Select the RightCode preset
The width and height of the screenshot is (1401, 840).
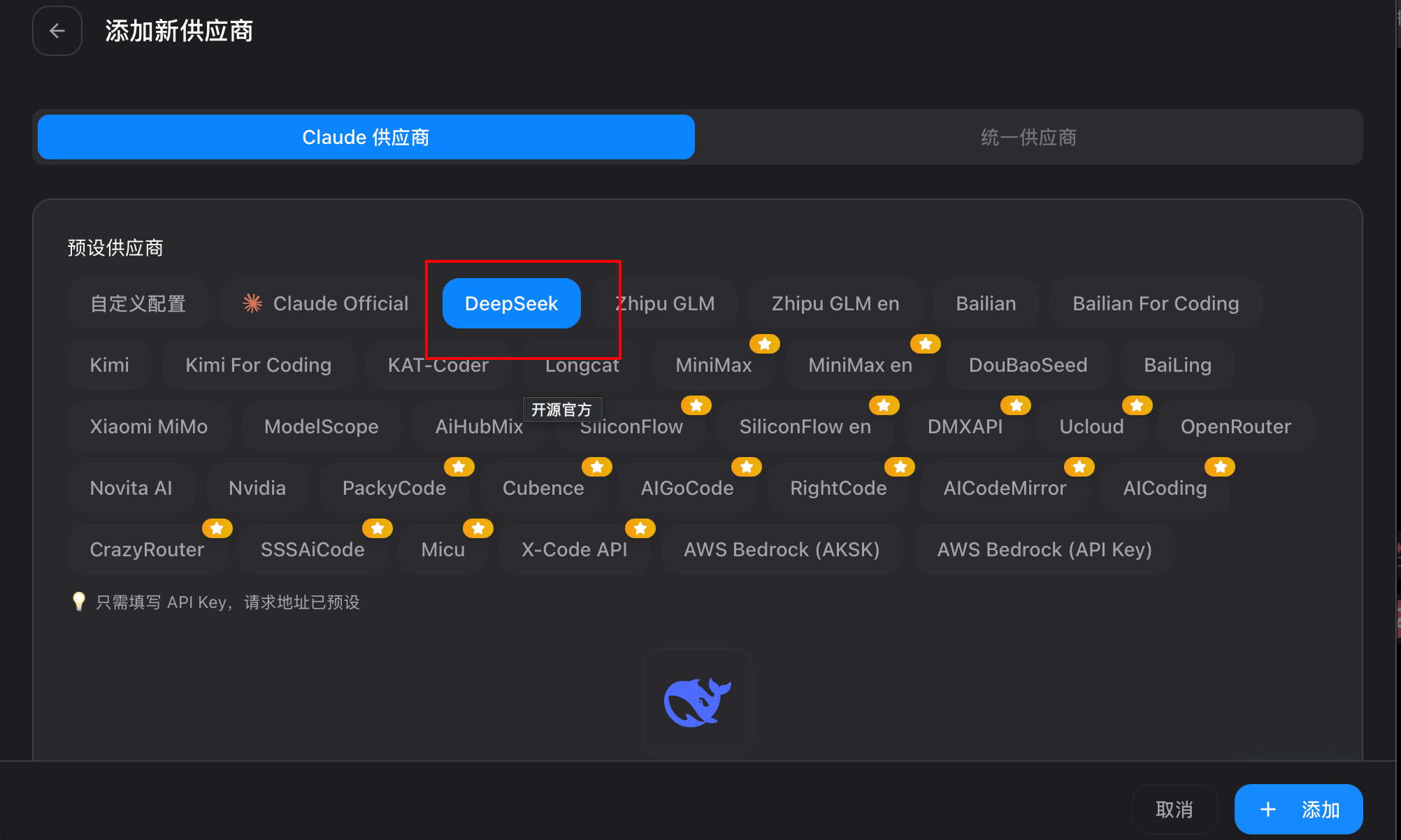coord(838,488)
